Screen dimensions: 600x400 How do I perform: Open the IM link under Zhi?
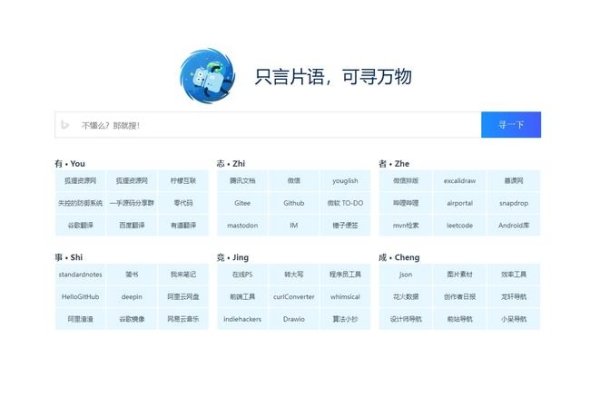[x=294, y=225]
